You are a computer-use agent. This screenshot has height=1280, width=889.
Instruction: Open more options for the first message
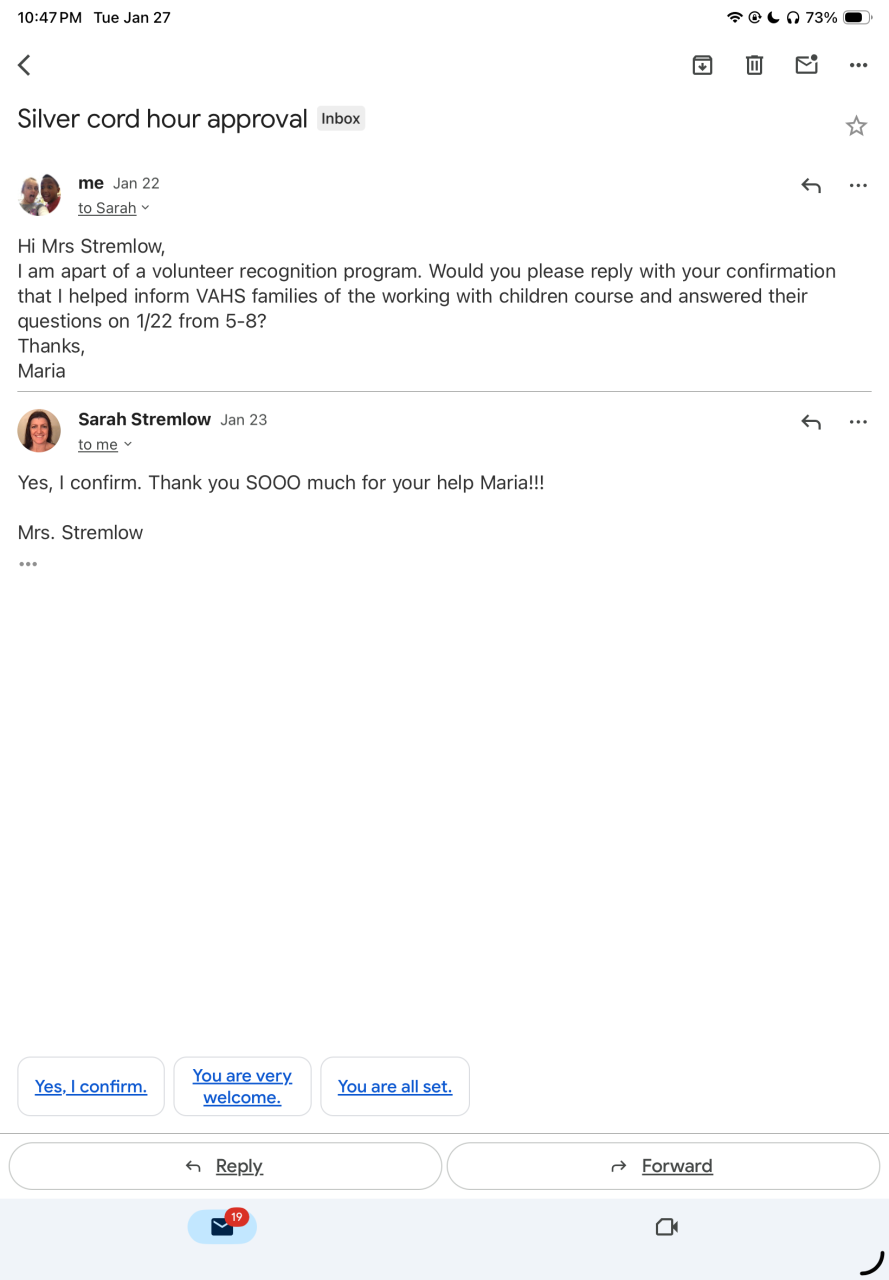(x=858, y=185)
